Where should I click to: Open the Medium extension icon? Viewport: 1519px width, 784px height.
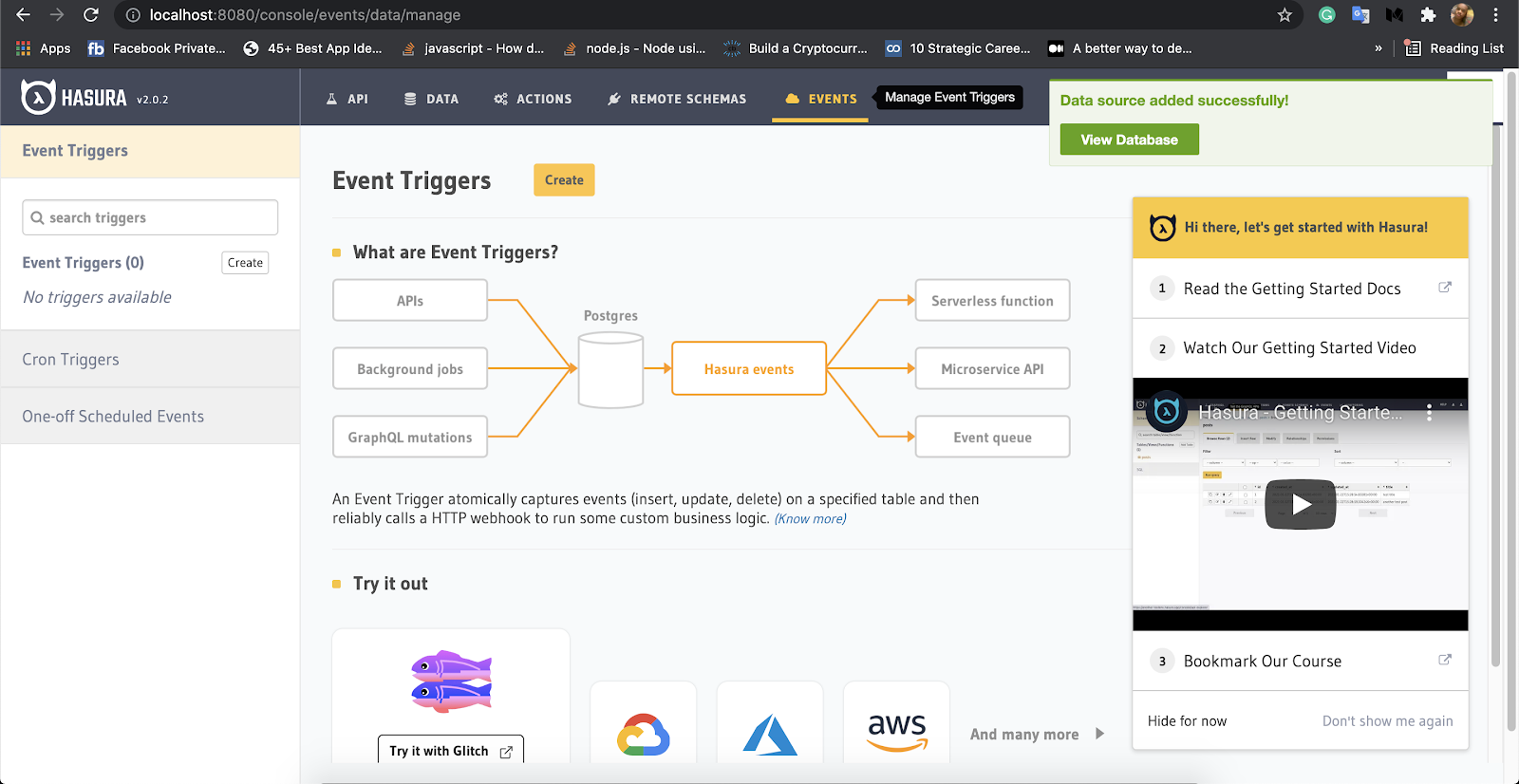coord(1395,15)
